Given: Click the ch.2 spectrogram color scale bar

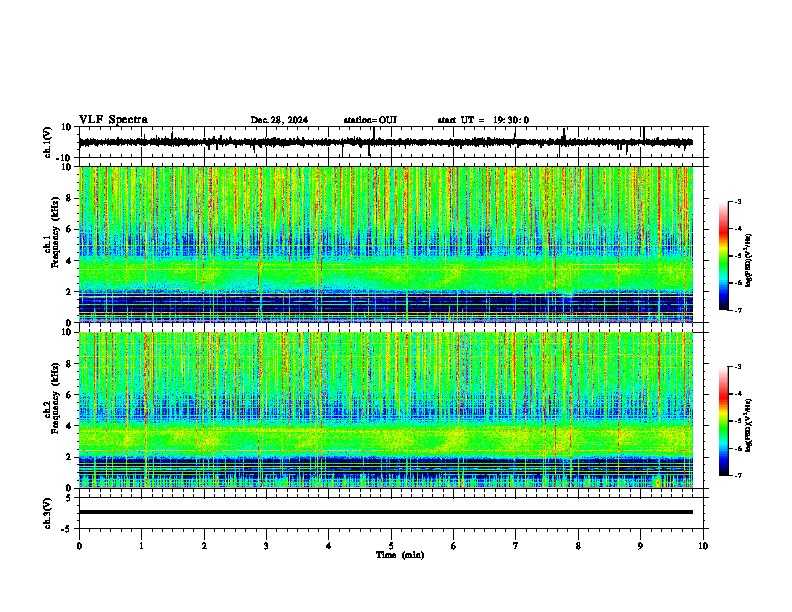Looking at the screenshot, I should [723, 421].
